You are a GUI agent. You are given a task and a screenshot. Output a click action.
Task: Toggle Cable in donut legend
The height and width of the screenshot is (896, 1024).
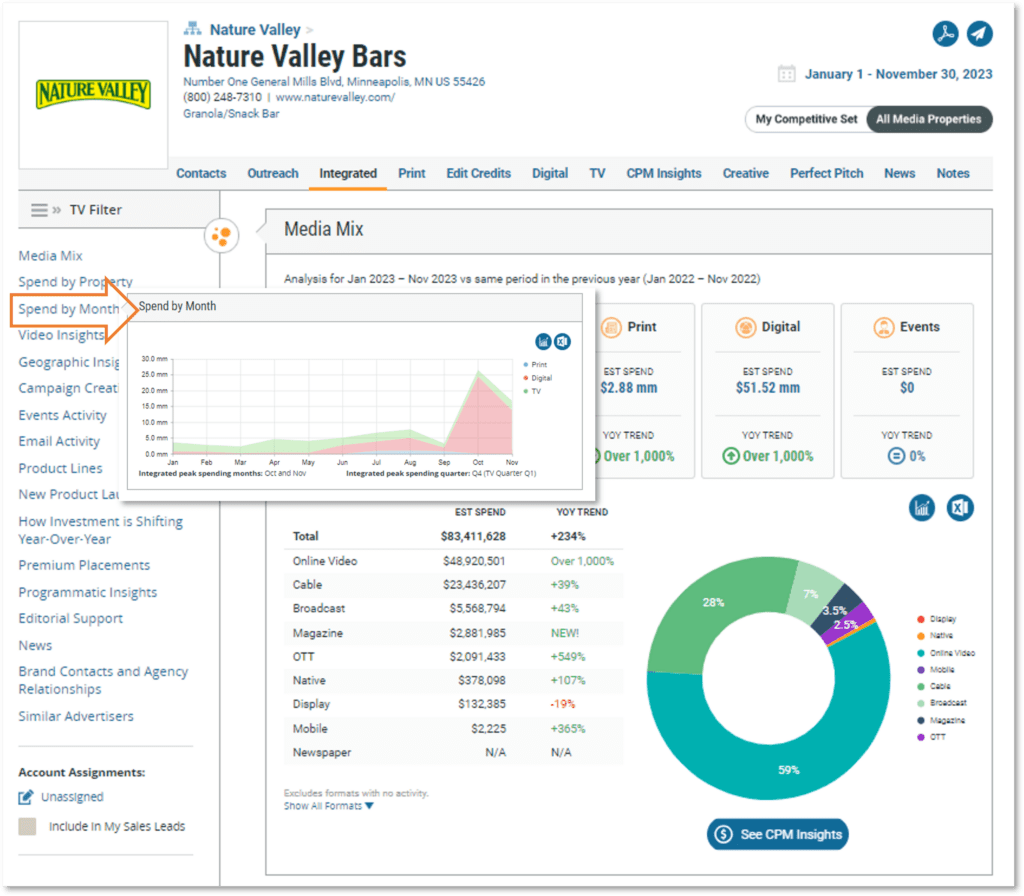(x=934, y=686)
